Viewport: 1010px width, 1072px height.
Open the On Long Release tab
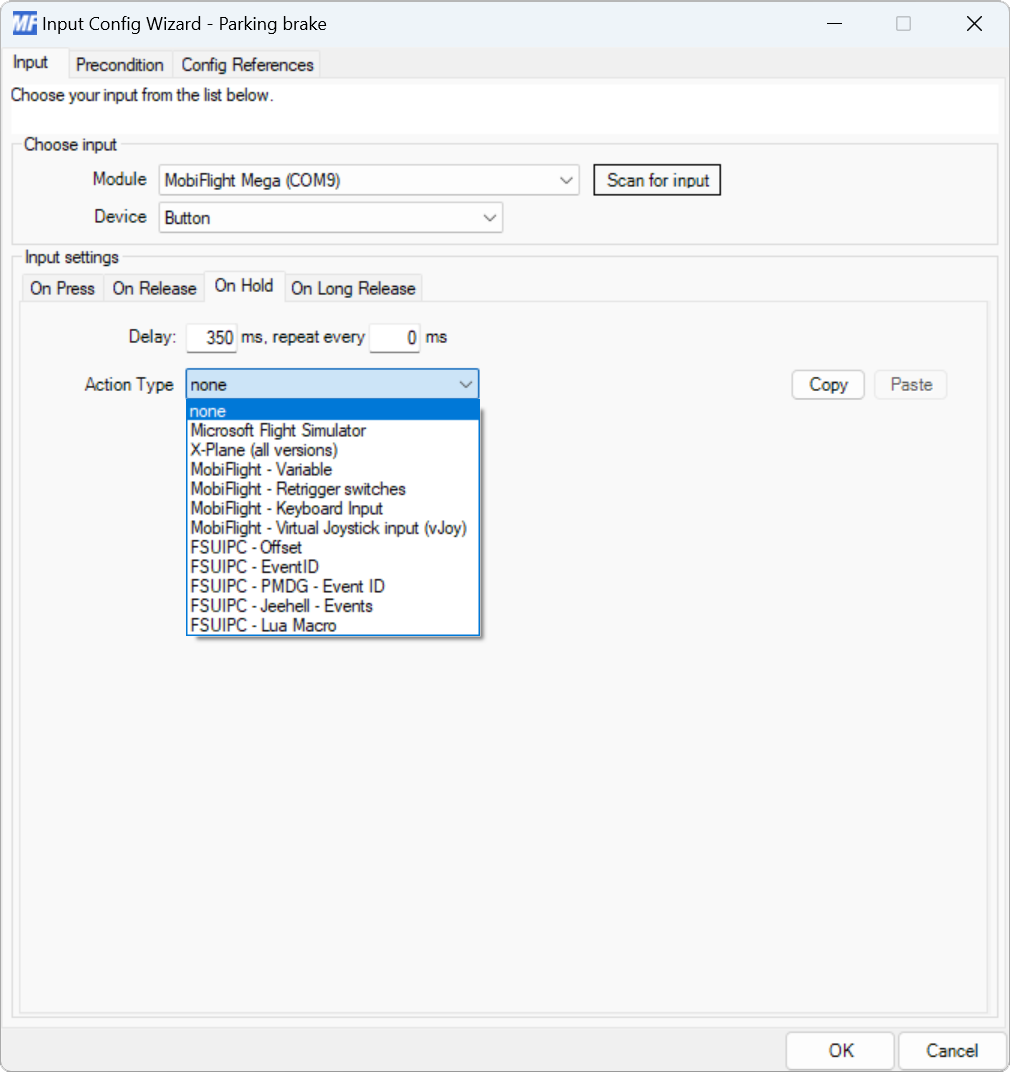click(x=353, y=288)
